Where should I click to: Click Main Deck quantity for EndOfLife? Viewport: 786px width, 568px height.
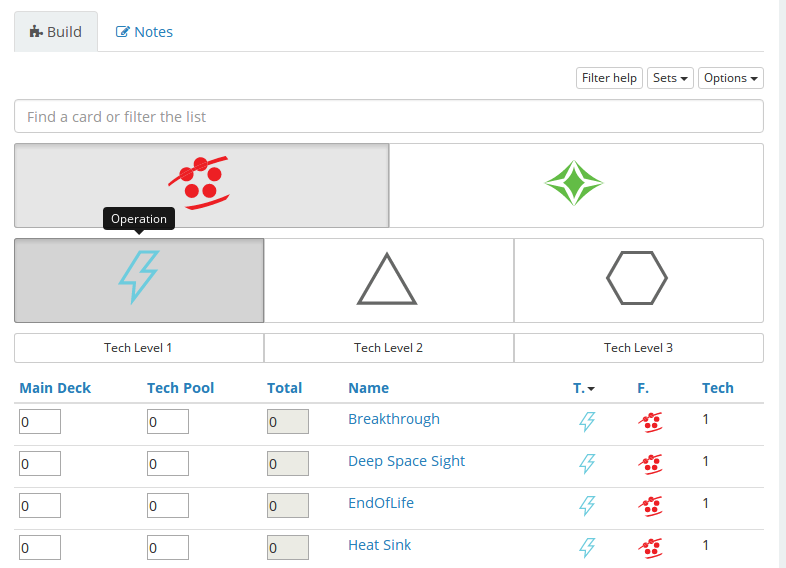(40, 506)
